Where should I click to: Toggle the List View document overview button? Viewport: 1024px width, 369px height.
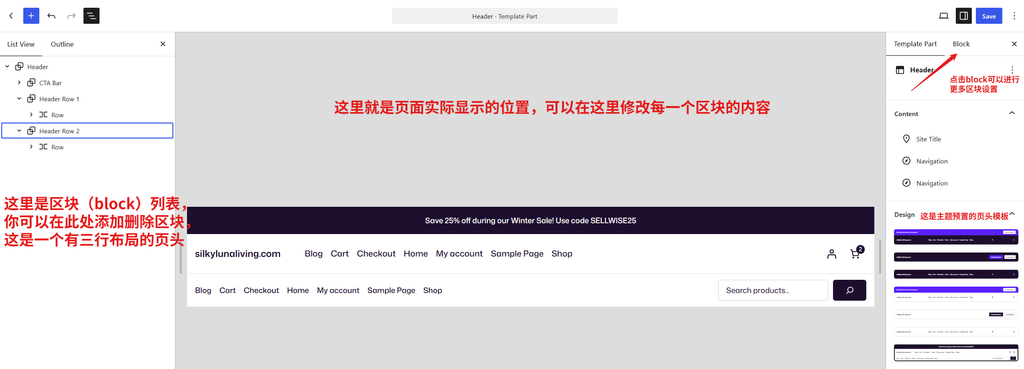click(91, 16)
